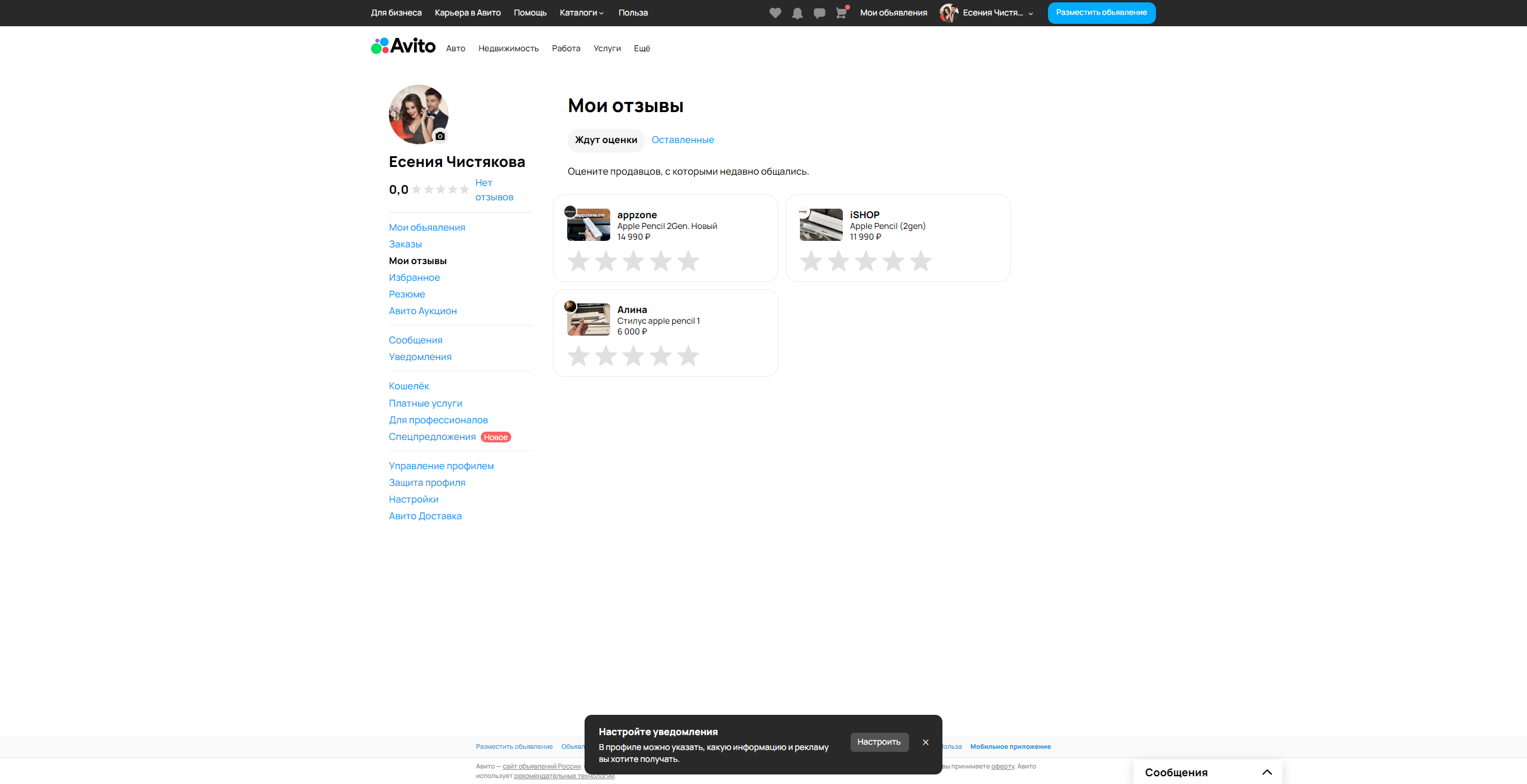Rate iSHOP seller four stars

[894, 261]
